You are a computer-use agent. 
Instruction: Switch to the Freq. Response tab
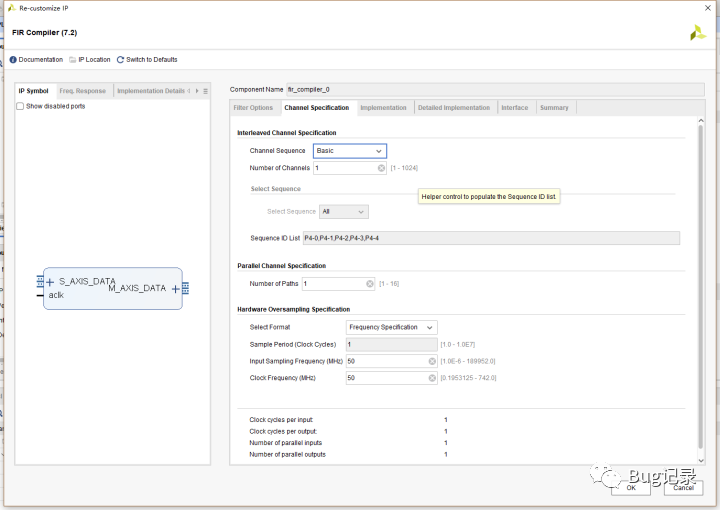(82, 91)
